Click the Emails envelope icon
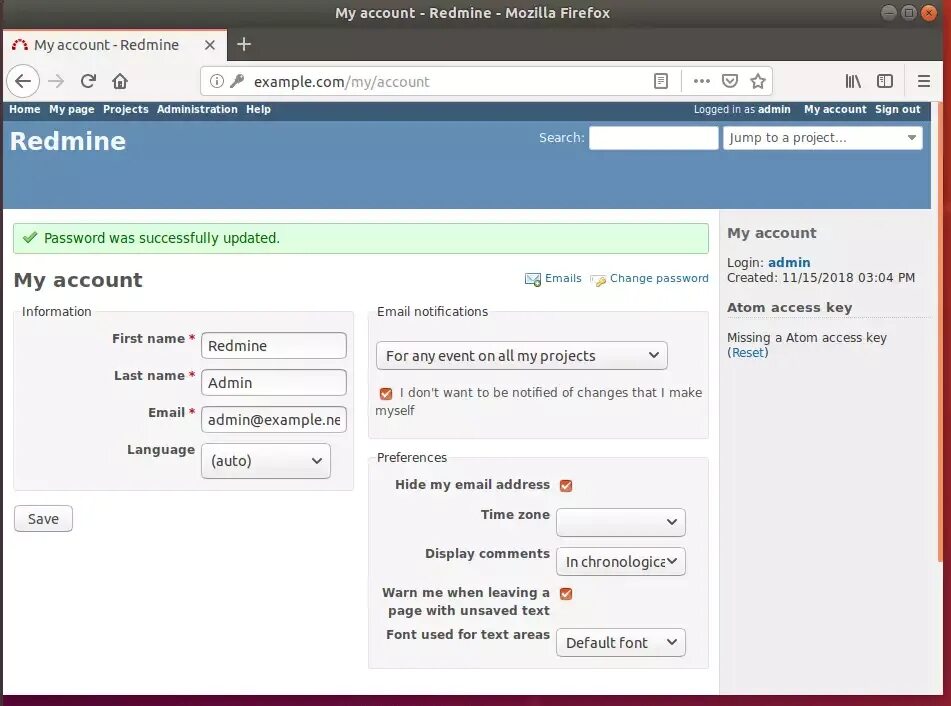Viewport: 951px width, 706px height. point(533,279)
